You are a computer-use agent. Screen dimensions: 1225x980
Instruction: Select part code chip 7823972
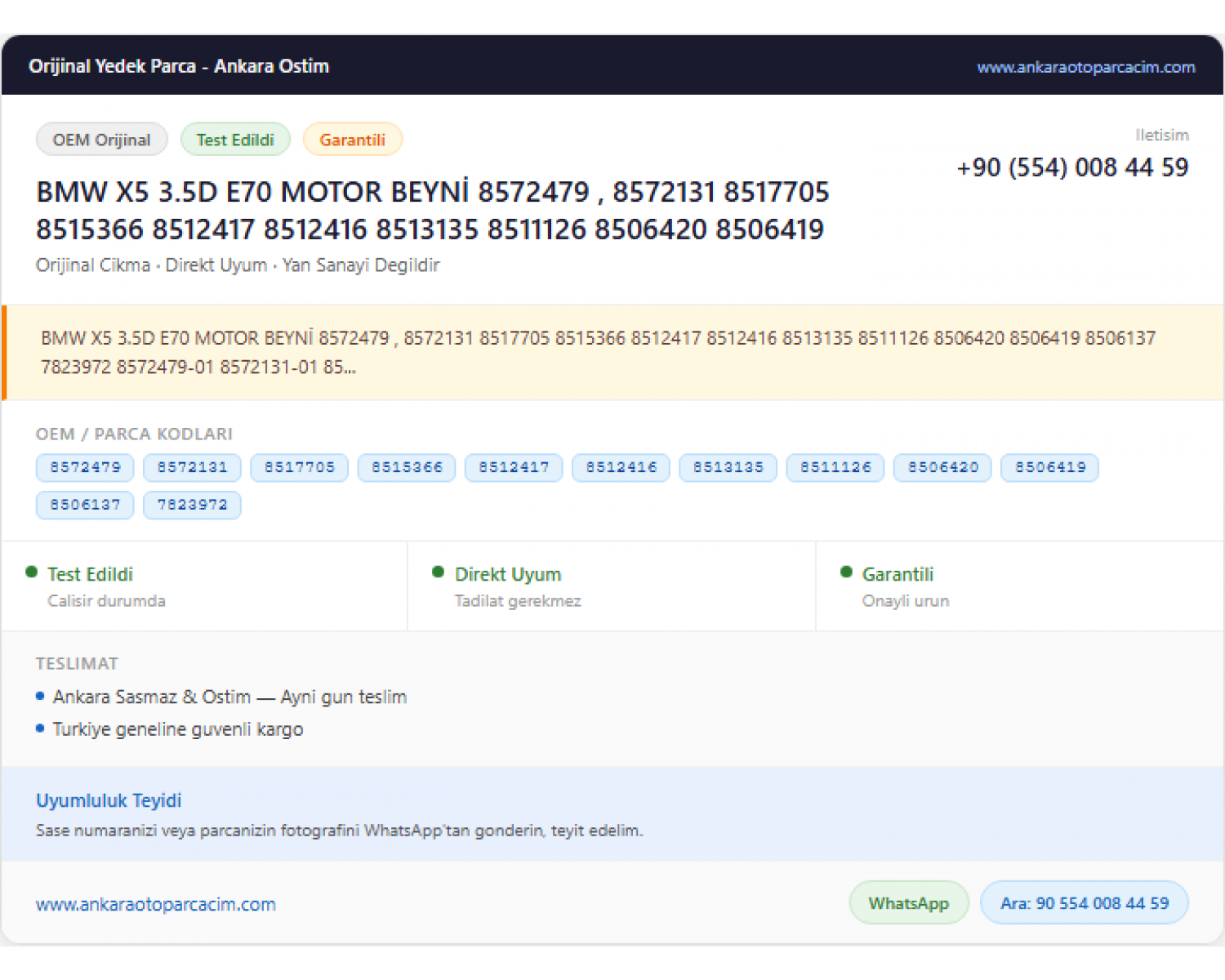point(192,505)
